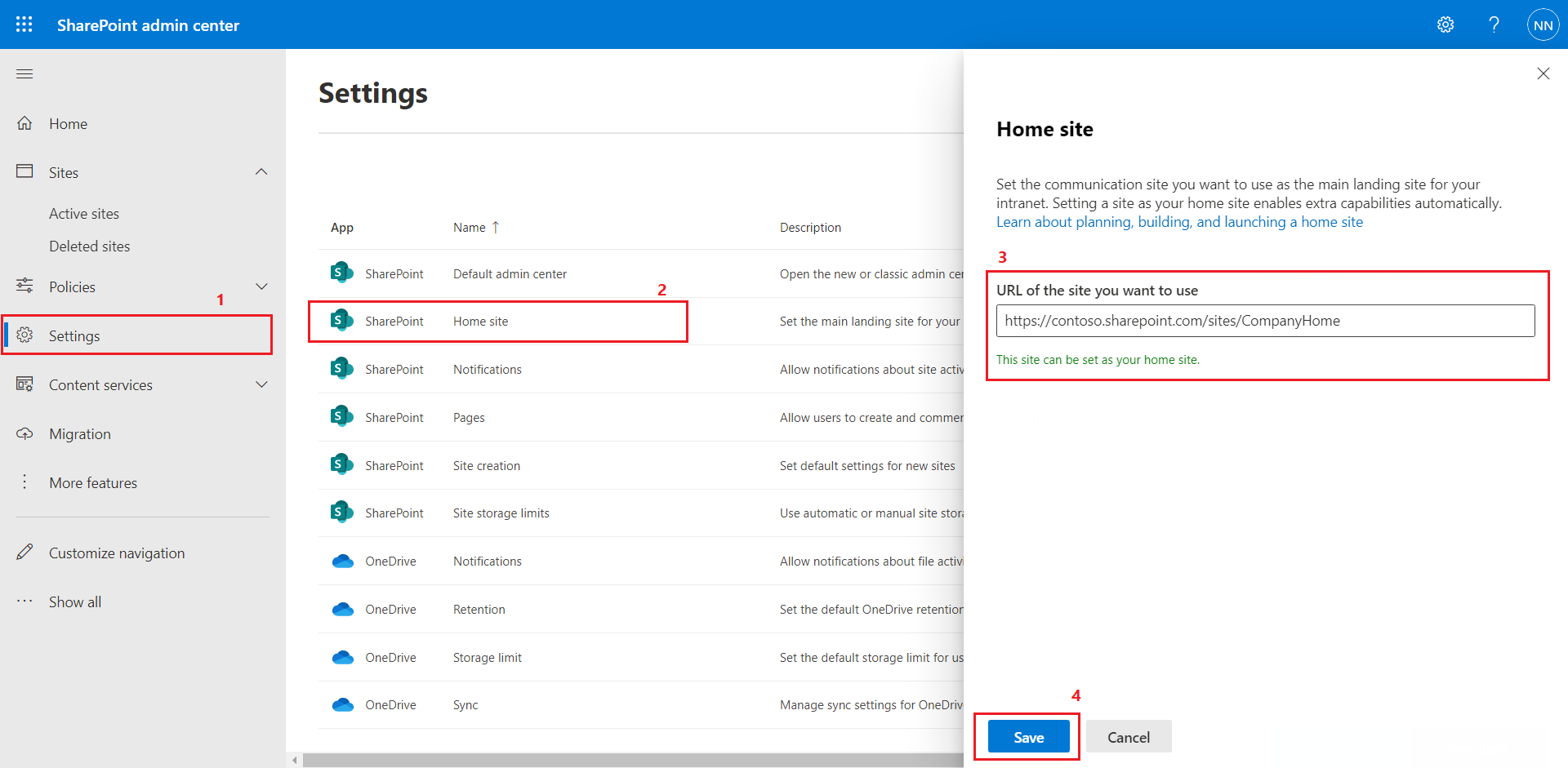The image size is (1568, 768).
Task: Expand the Content services chevron
Action: (261, 384)
